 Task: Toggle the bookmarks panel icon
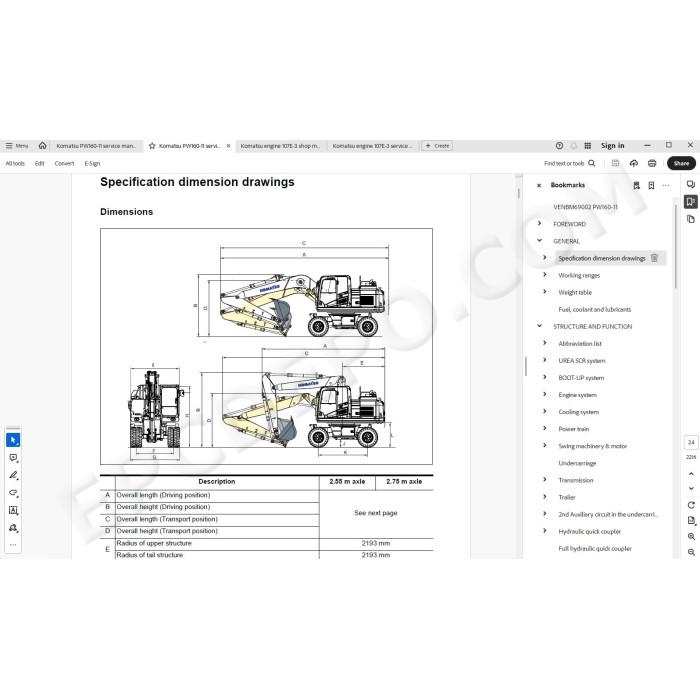(691, 202)
